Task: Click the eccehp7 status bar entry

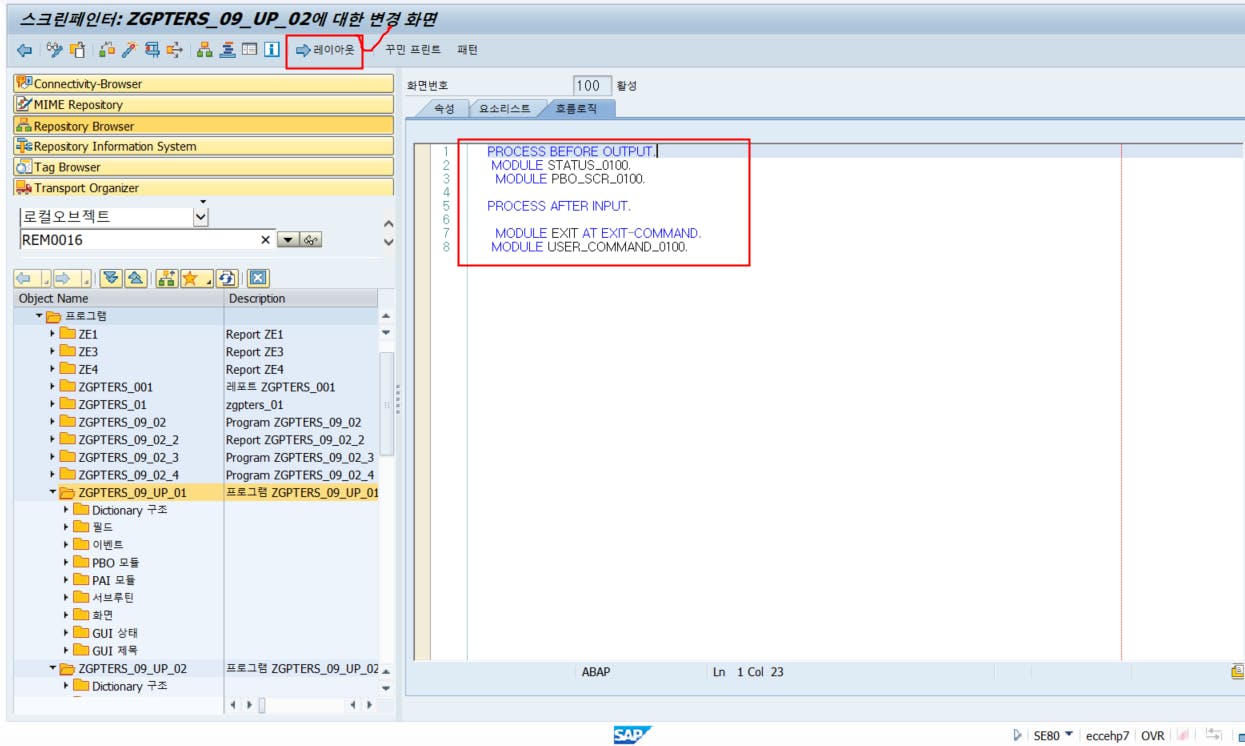Action: [x=1107, y=735]
